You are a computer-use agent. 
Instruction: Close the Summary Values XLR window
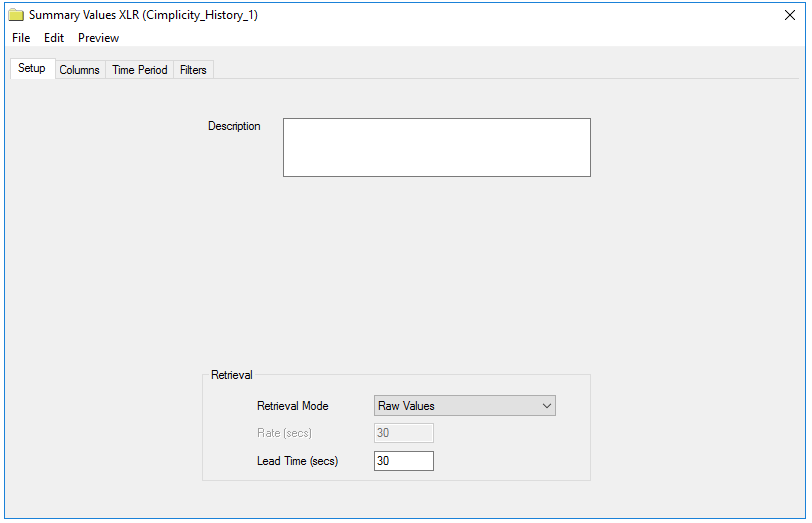(x=790, y=15)
